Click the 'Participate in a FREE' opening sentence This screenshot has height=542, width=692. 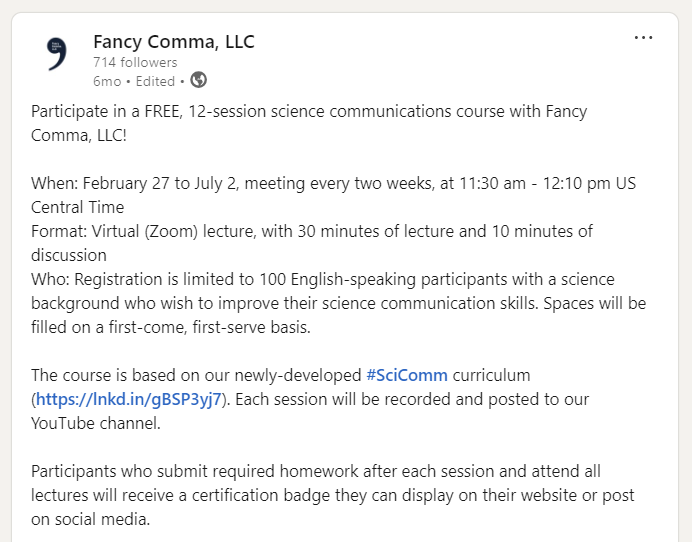pos(309,123)
